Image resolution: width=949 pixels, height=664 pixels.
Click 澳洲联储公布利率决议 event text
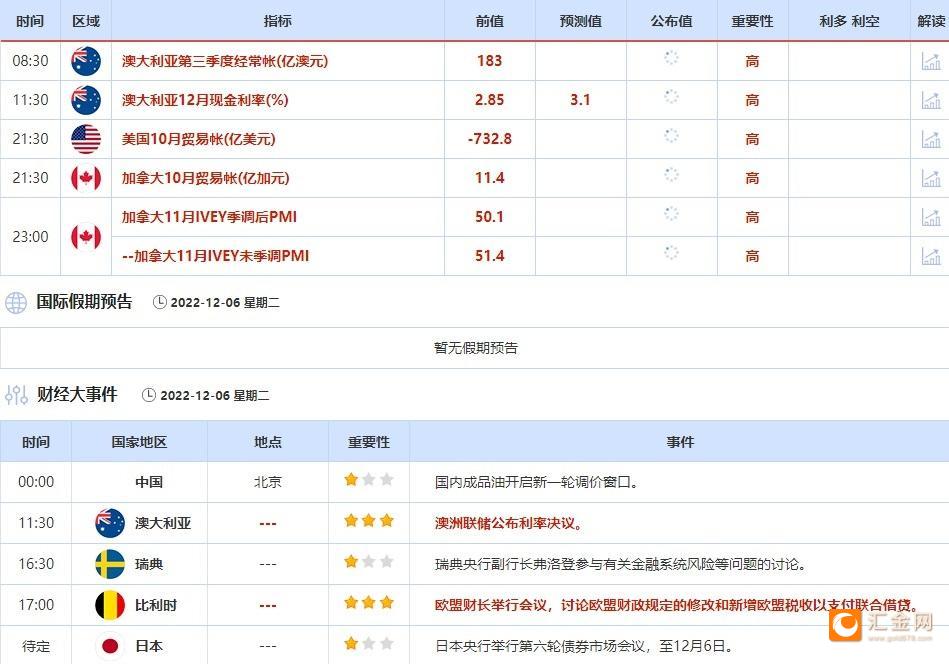(508, 524)
